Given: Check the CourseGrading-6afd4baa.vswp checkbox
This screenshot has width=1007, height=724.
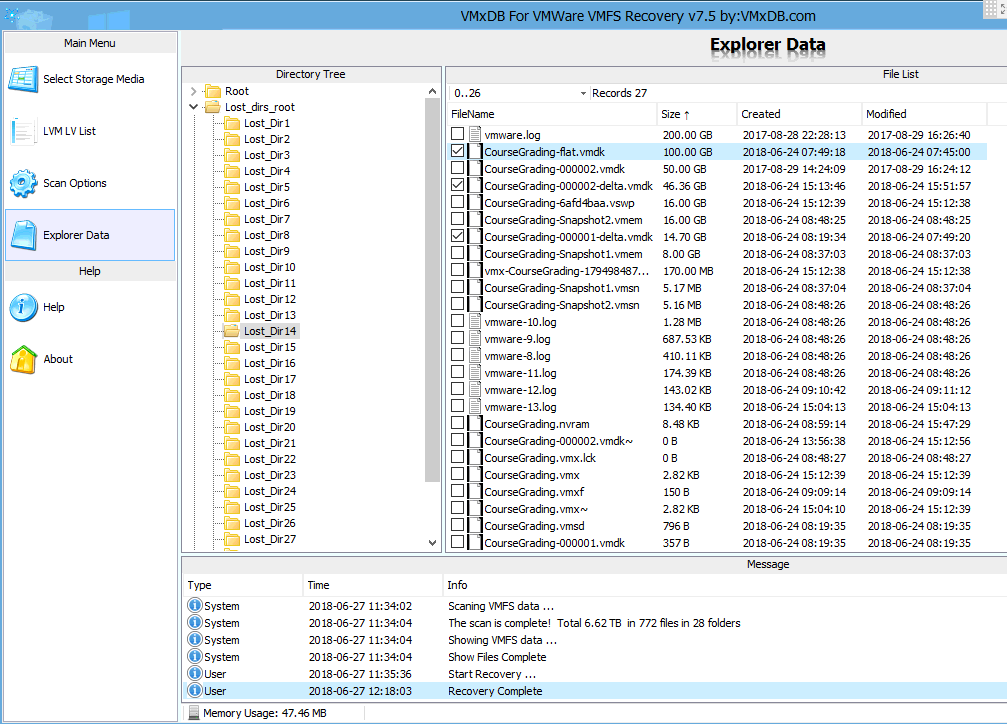Looking at the screenshot, I should tap(457, 202).
